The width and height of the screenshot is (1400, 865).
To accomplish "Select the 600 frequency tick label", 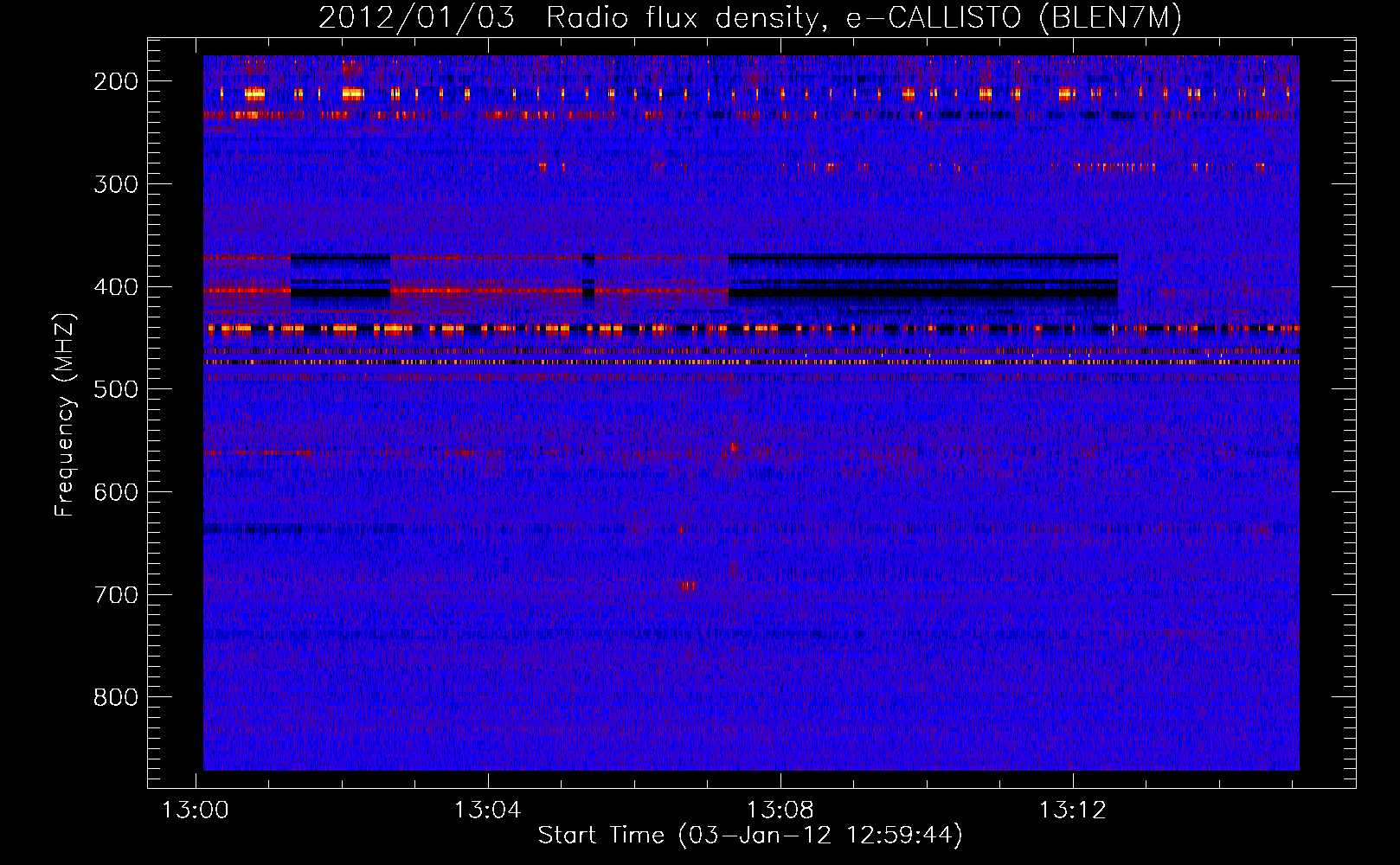I will (x=116, y=492).
